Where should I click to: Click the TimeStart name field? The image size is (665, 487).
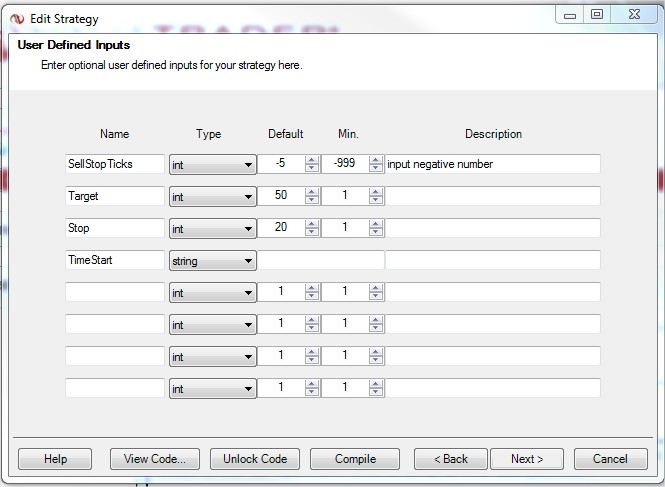tap(114, 260)
